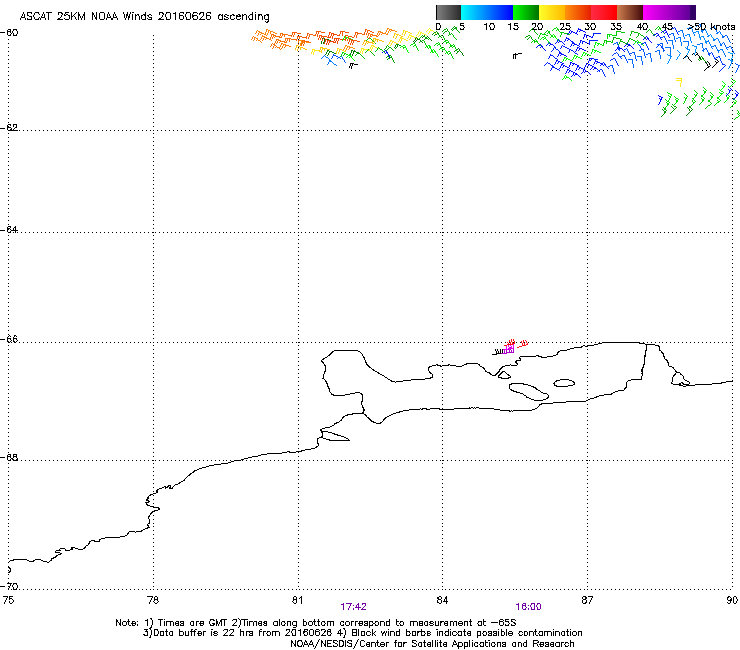Click the 87 longitude axis label
This screenshot has height=650, width=740.
587,600
